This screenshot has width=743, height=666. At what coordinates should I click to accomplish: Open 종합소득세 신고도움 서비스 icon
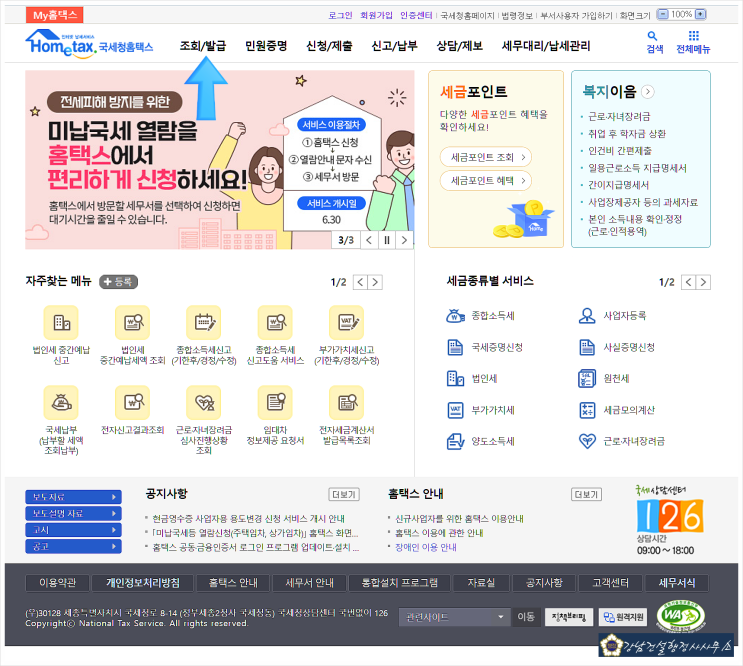pyautogui.click(x=275, y=323)
